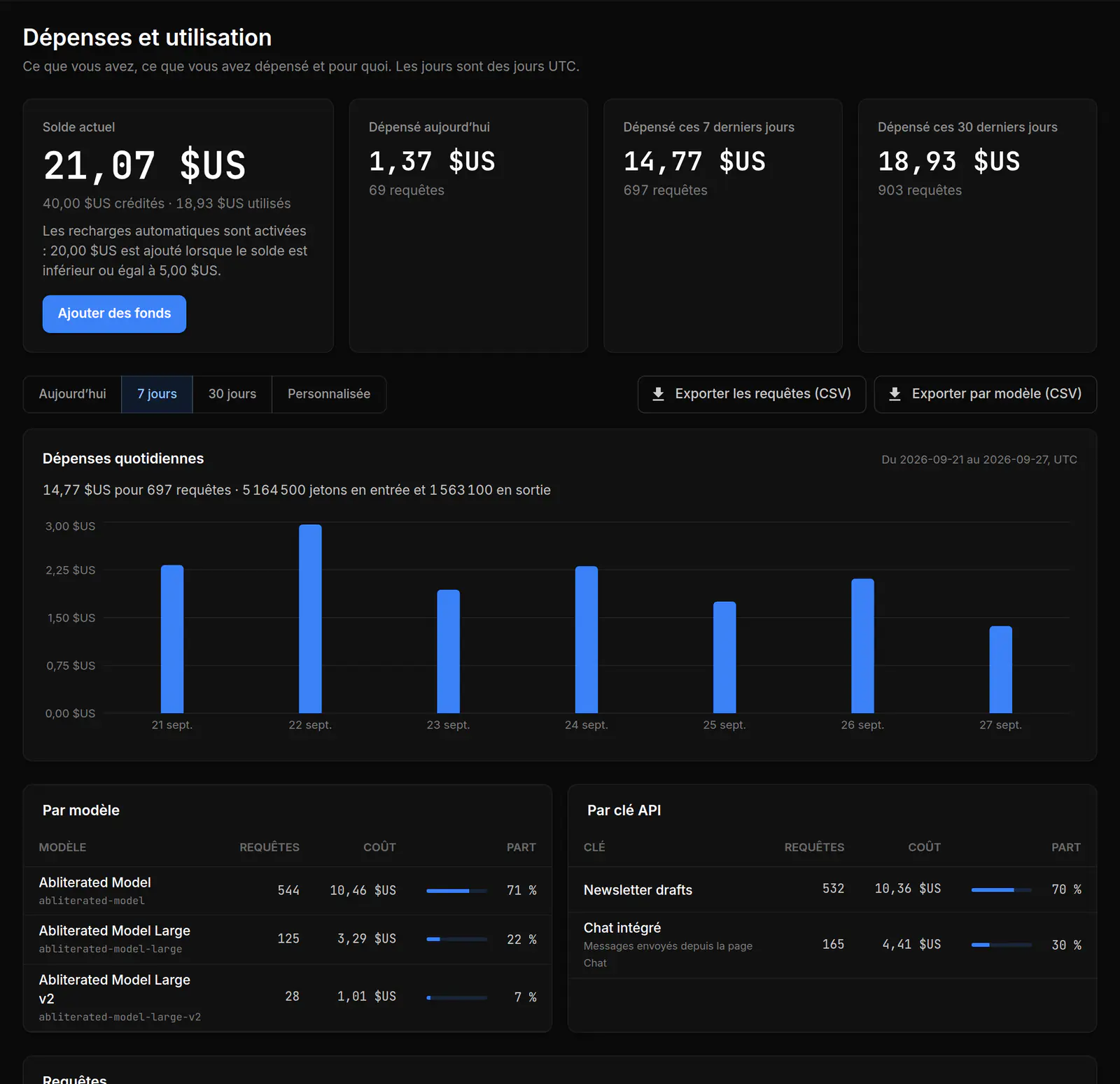The image size is (1120, 1084).
Task: Click the 3,29 $US cost value
Action: point(367,938)
